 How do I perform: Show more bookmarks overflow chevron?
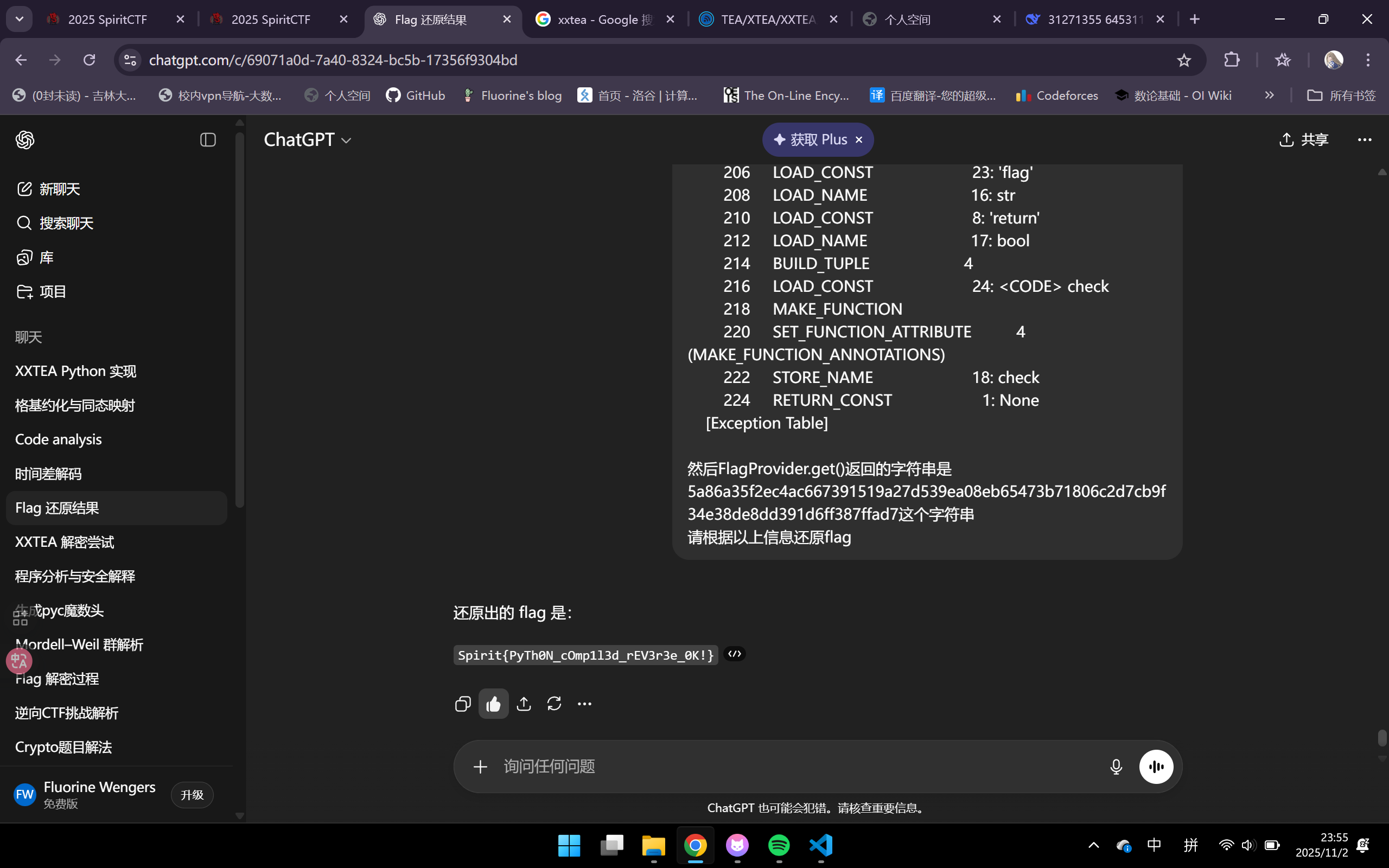1269,95
